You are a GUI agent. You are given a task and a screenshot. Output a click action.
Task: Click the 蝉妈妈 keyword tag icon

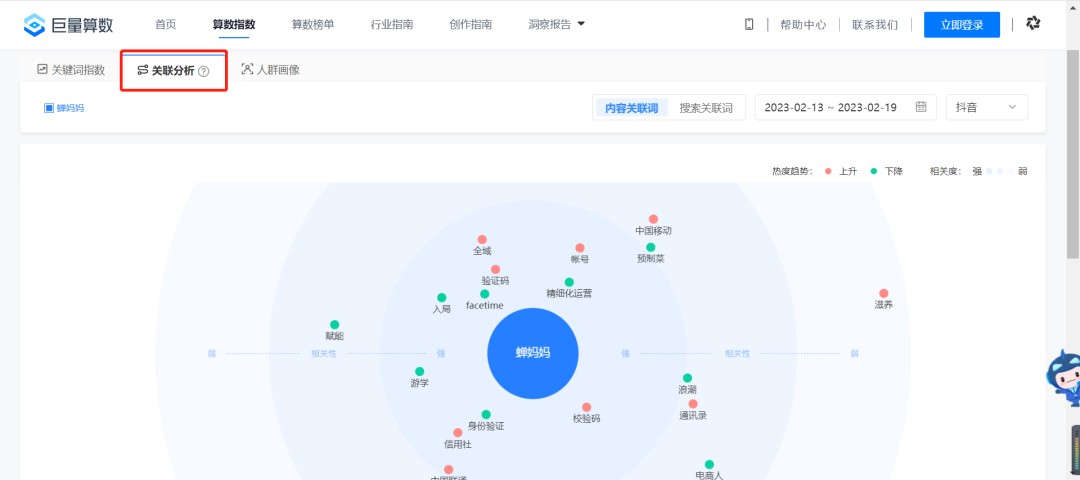[49, 108]
